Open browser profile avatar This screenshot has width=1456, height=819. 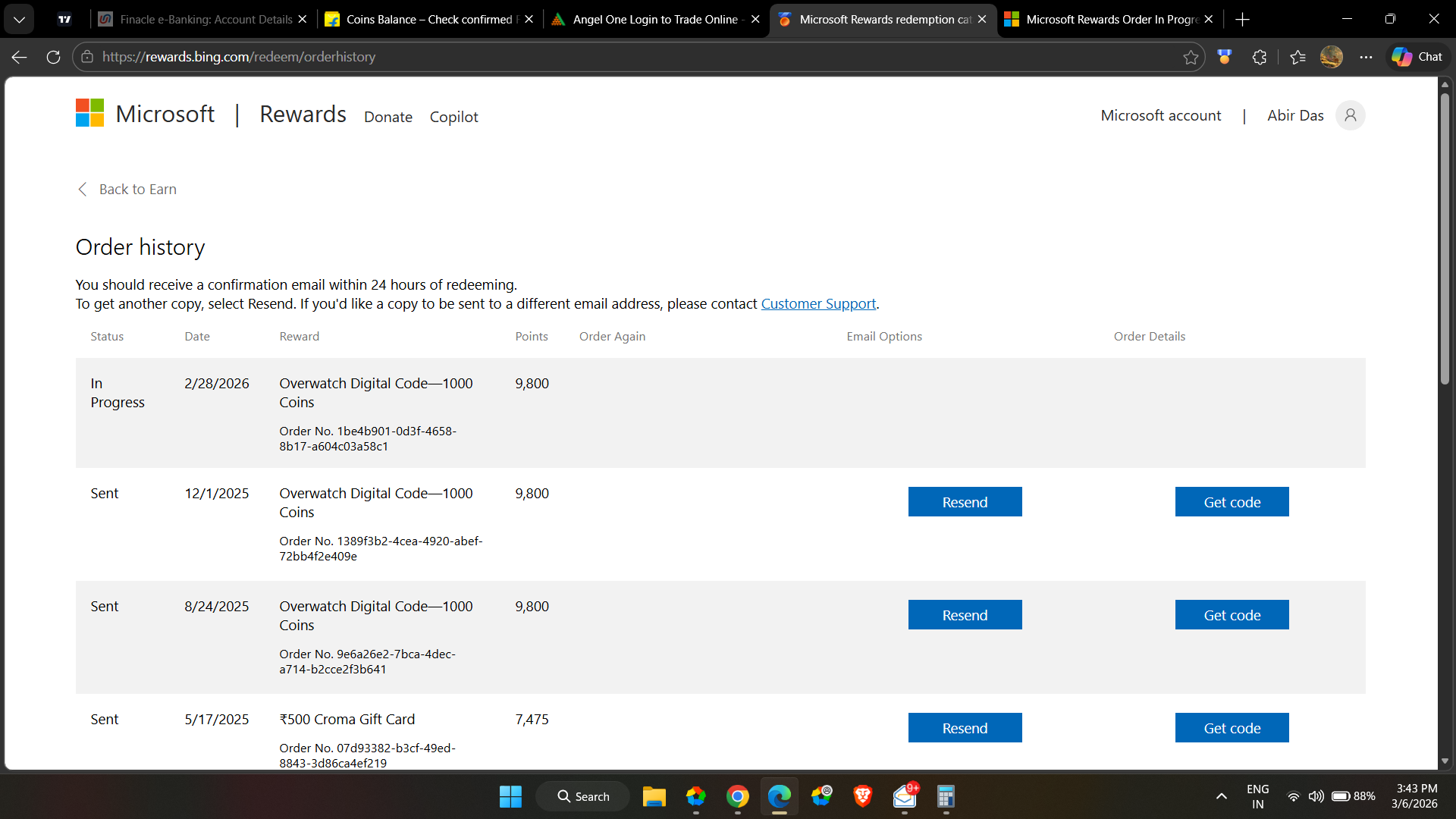click(x=1331, y=57)
